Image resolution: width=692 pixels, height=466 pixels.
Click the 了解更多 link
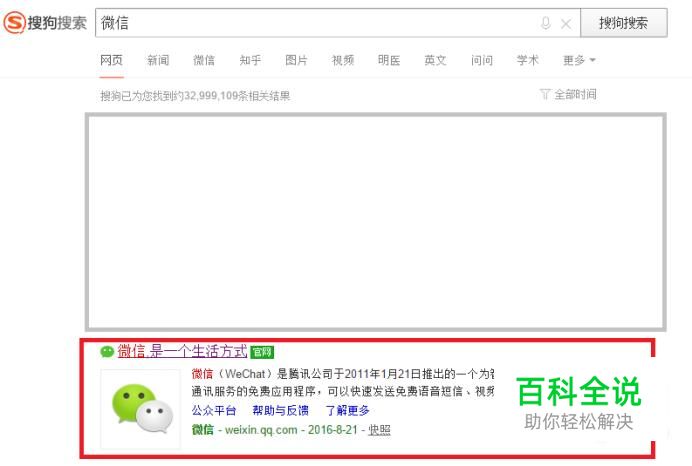(347, 410)
